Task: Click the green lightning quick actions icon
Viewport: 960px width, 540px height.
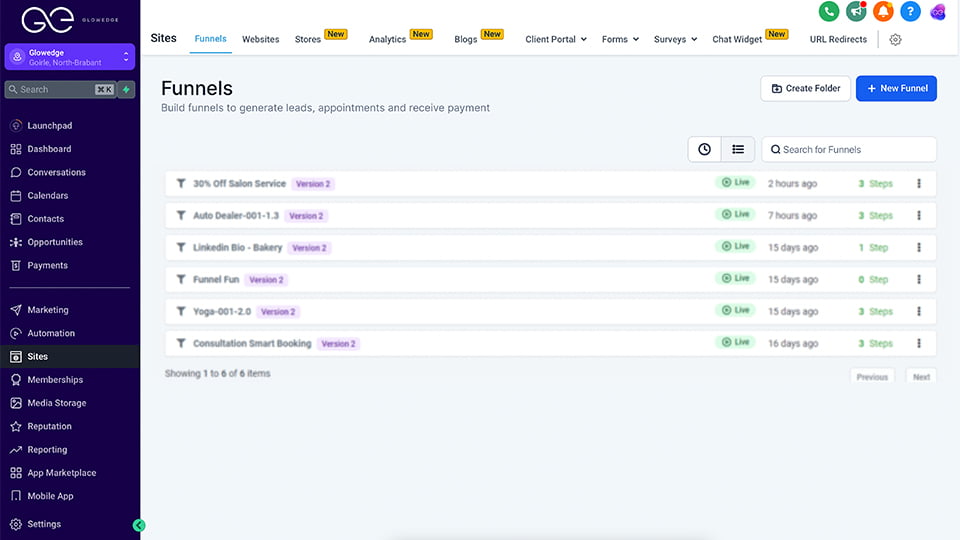Action: click(126, 89)
